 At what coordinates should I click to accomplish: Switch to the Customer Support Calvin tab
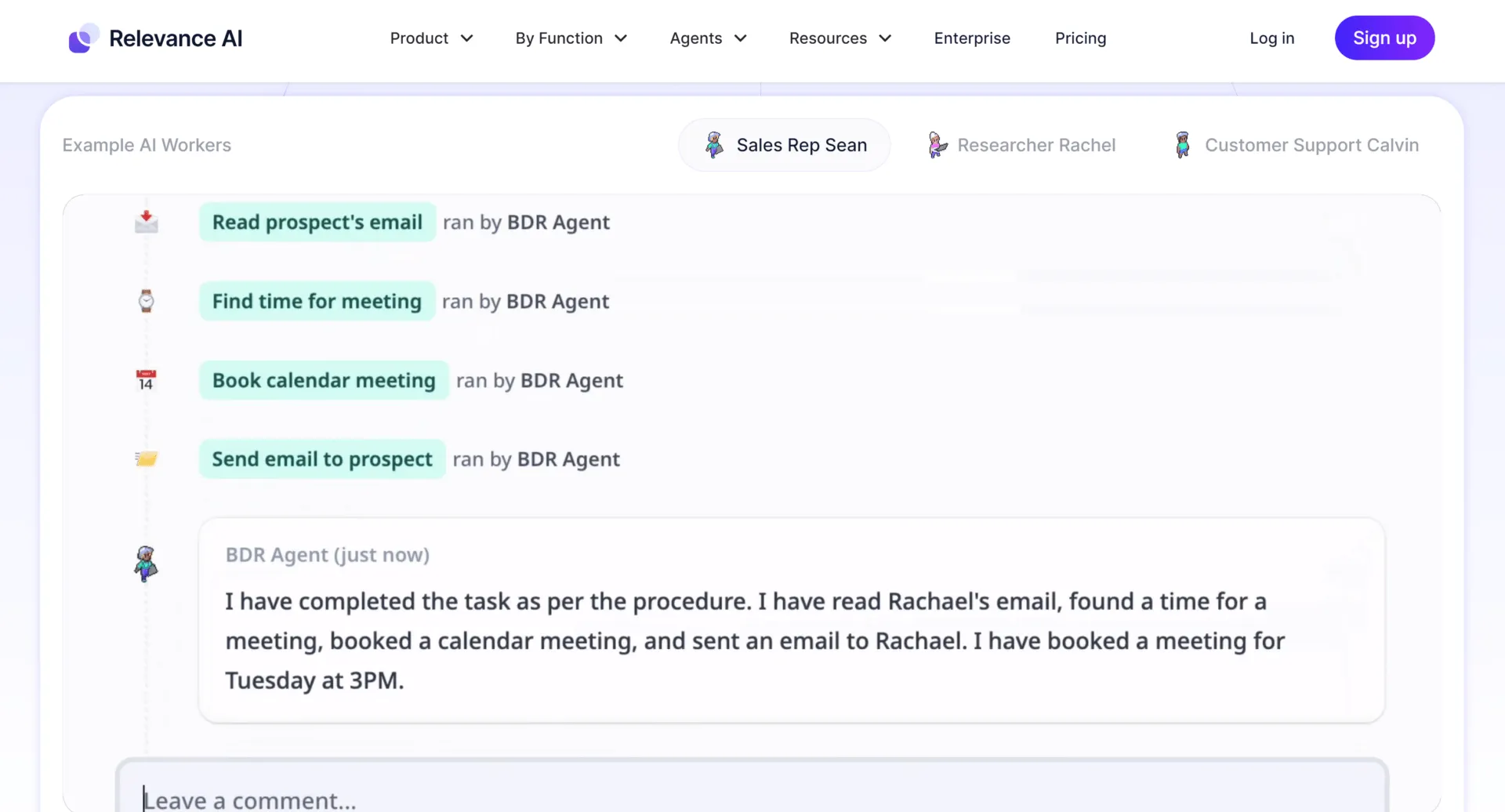click(1296, 145)
